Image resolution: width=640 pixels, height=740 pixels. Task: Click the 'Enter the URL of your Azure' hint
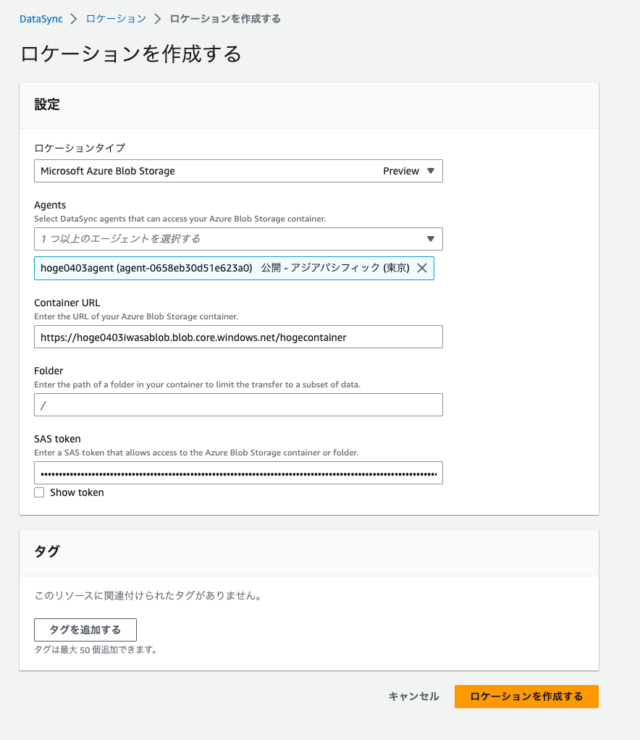(x=136, y=317)
